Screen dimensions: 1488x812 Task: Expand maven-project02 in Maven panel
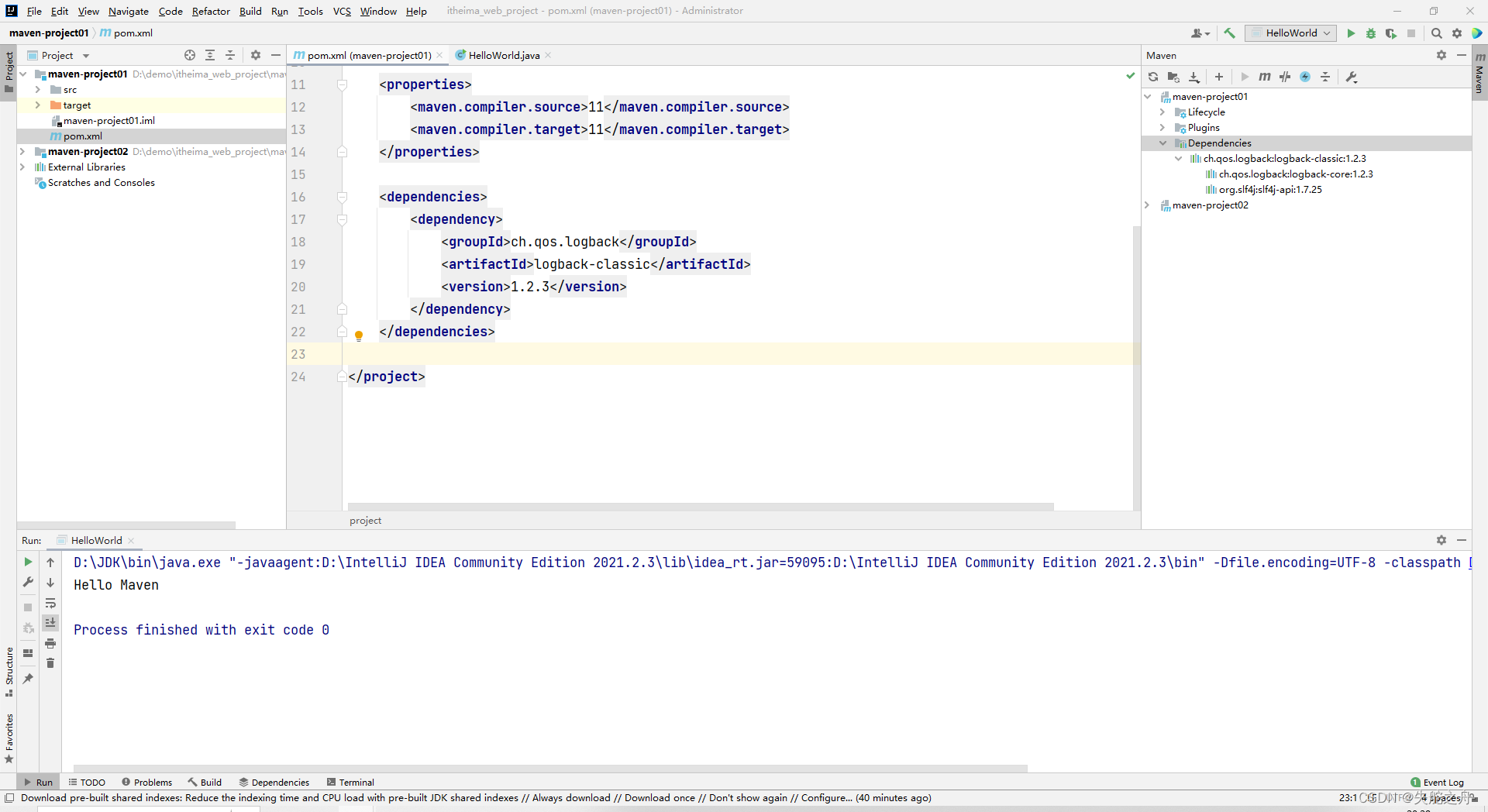click(x=1147, y=205)
